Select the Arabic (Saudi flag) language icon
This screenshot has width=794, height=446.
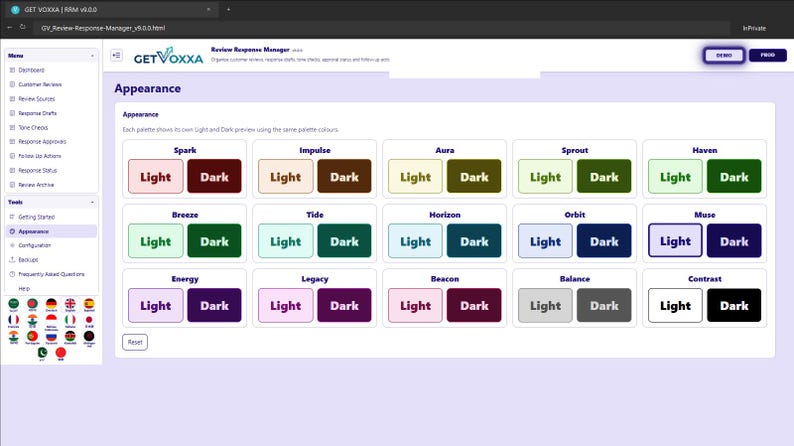[14, 304]
